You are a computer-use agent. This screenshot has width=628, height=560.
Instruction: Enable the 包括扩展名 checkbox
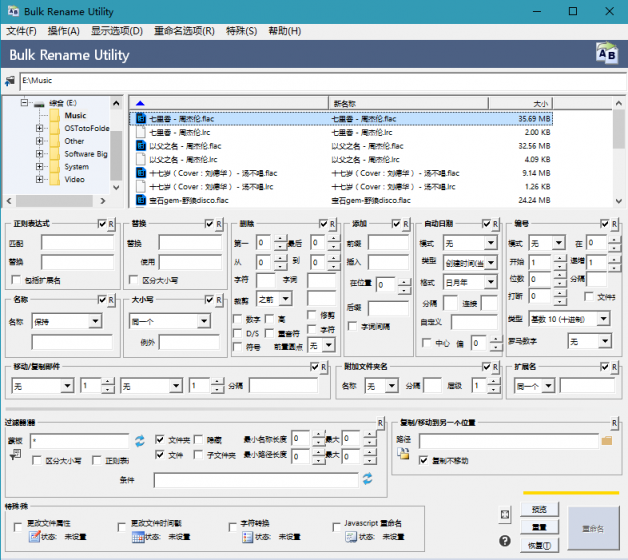pyautogui.click(x=17, y=280)
